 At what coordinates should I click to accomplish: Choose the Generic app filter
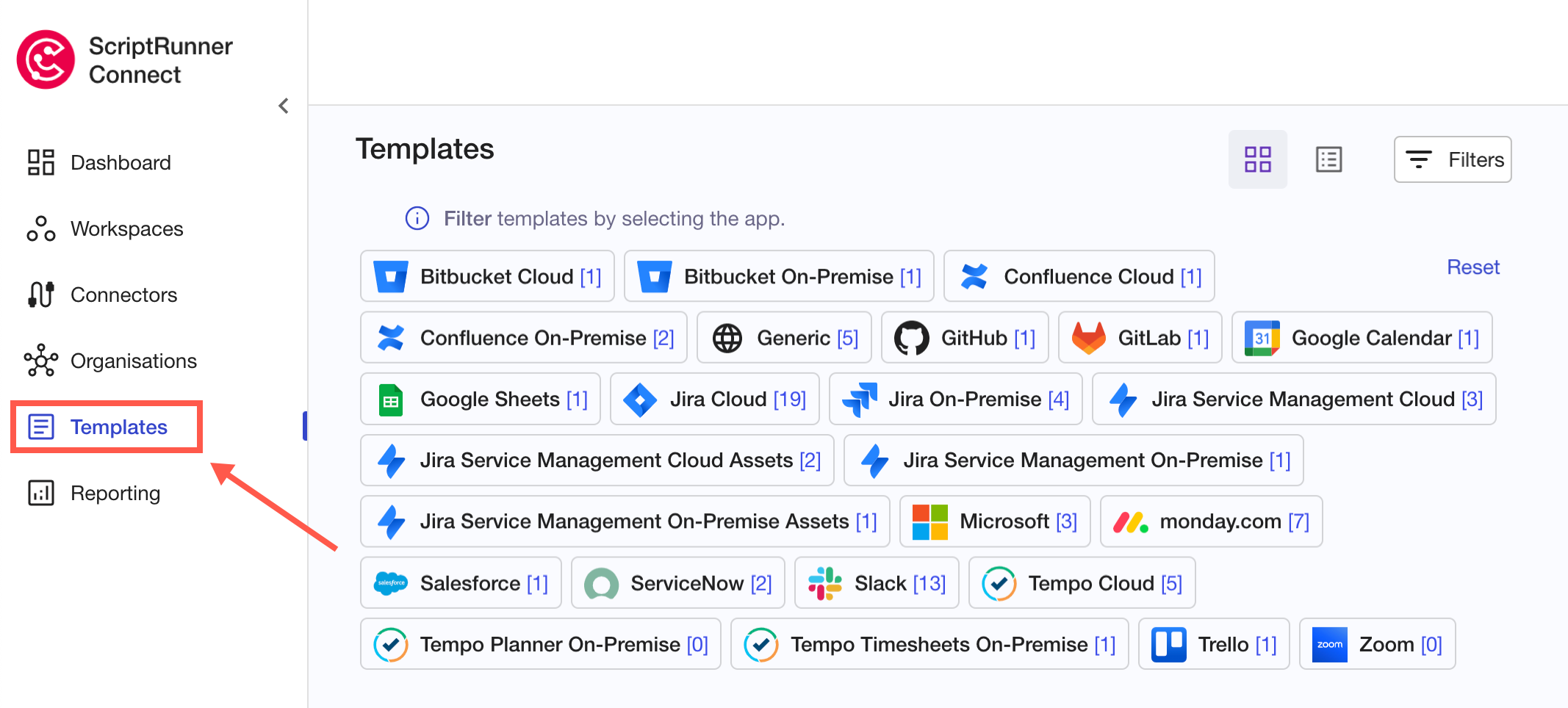click(784, 337)
